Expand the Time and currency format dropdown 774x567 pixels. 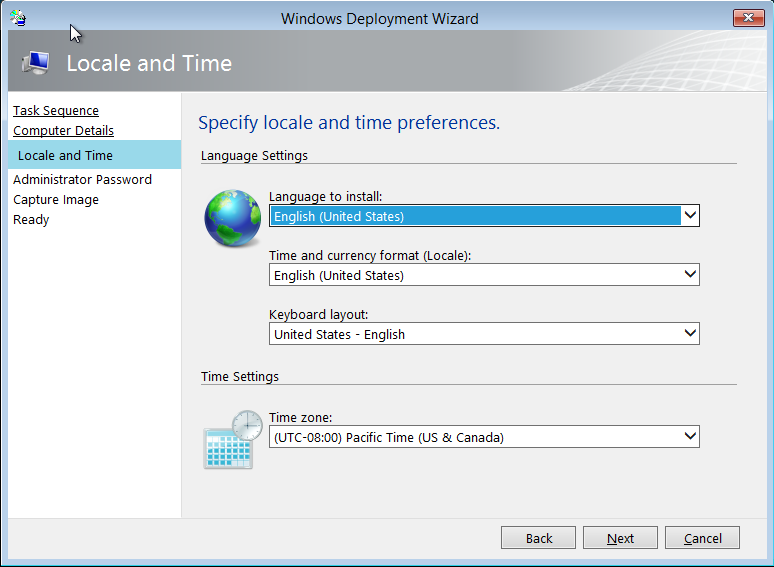(x=484, y=274)
